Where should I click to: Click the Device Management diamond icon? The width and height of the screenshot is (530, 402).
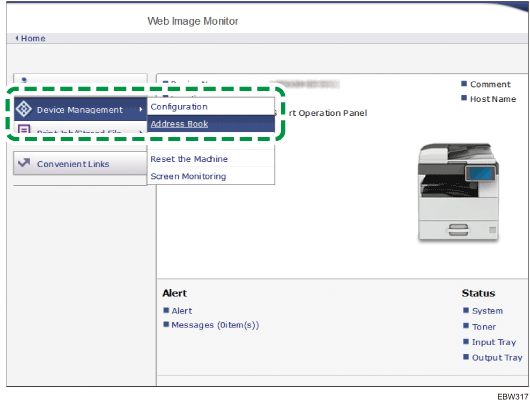point(24,109)
